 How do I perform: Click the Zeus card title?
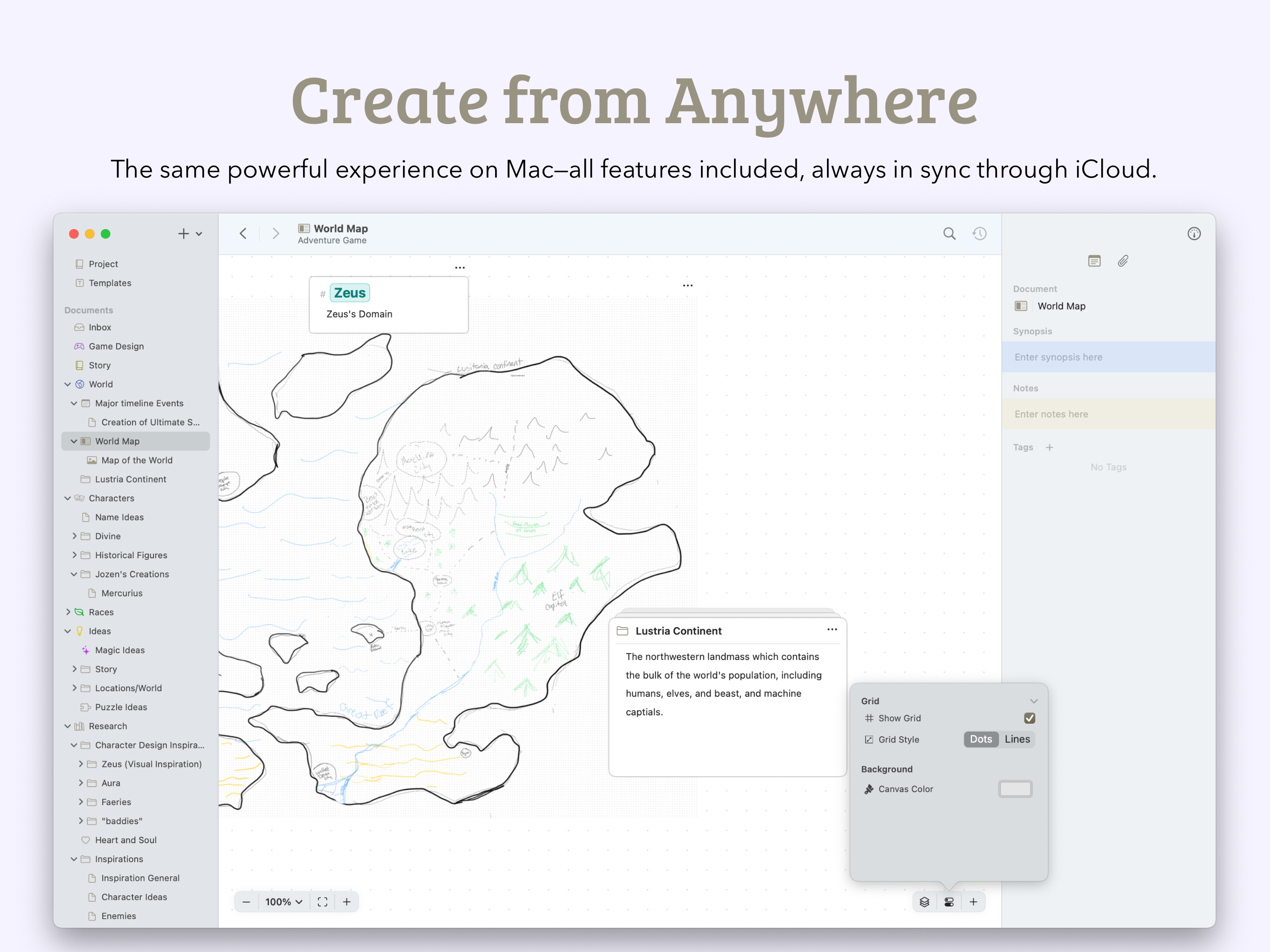click(350, 293)
